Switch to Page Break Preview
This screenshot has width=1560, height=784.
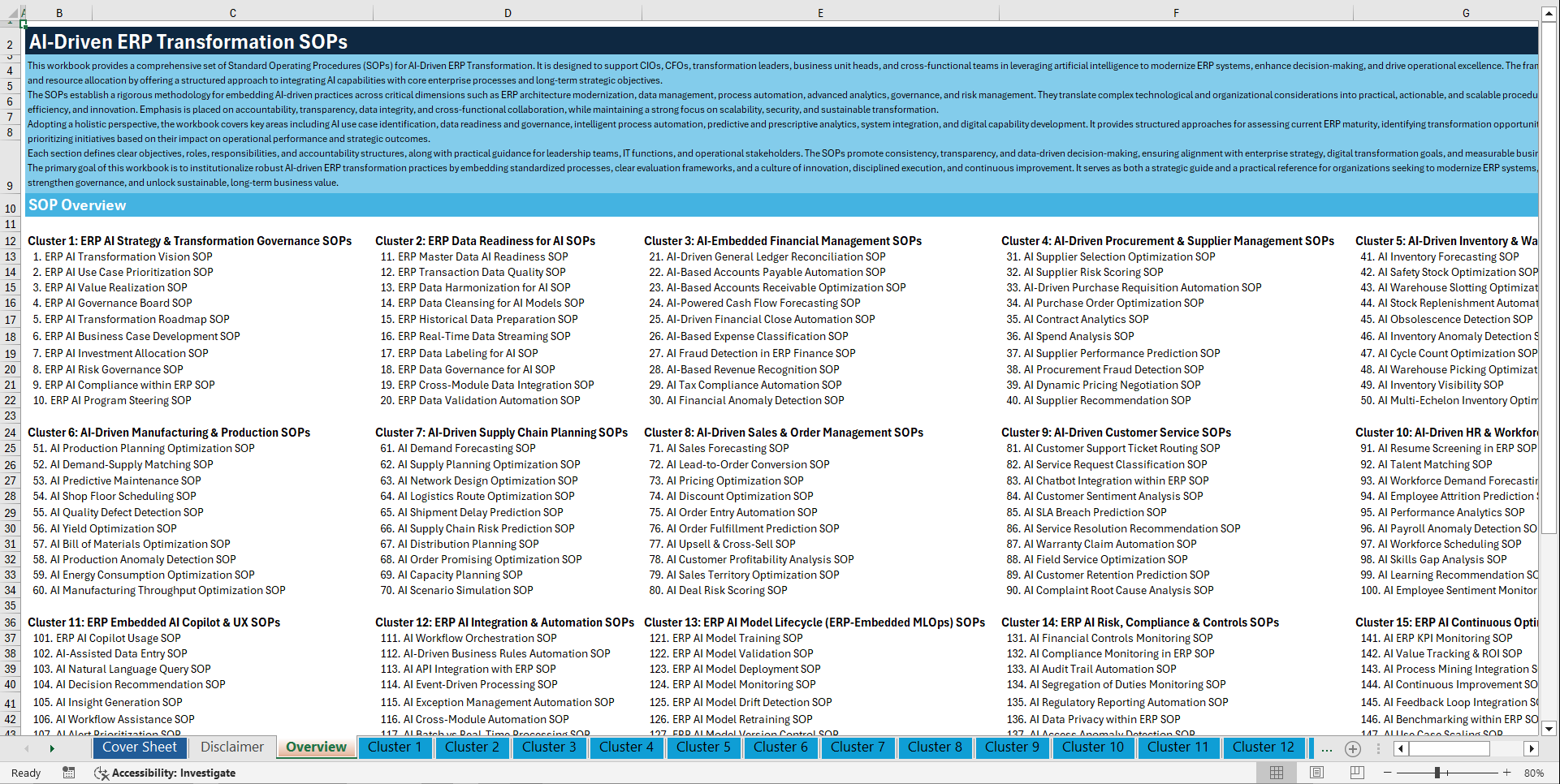1356,773
